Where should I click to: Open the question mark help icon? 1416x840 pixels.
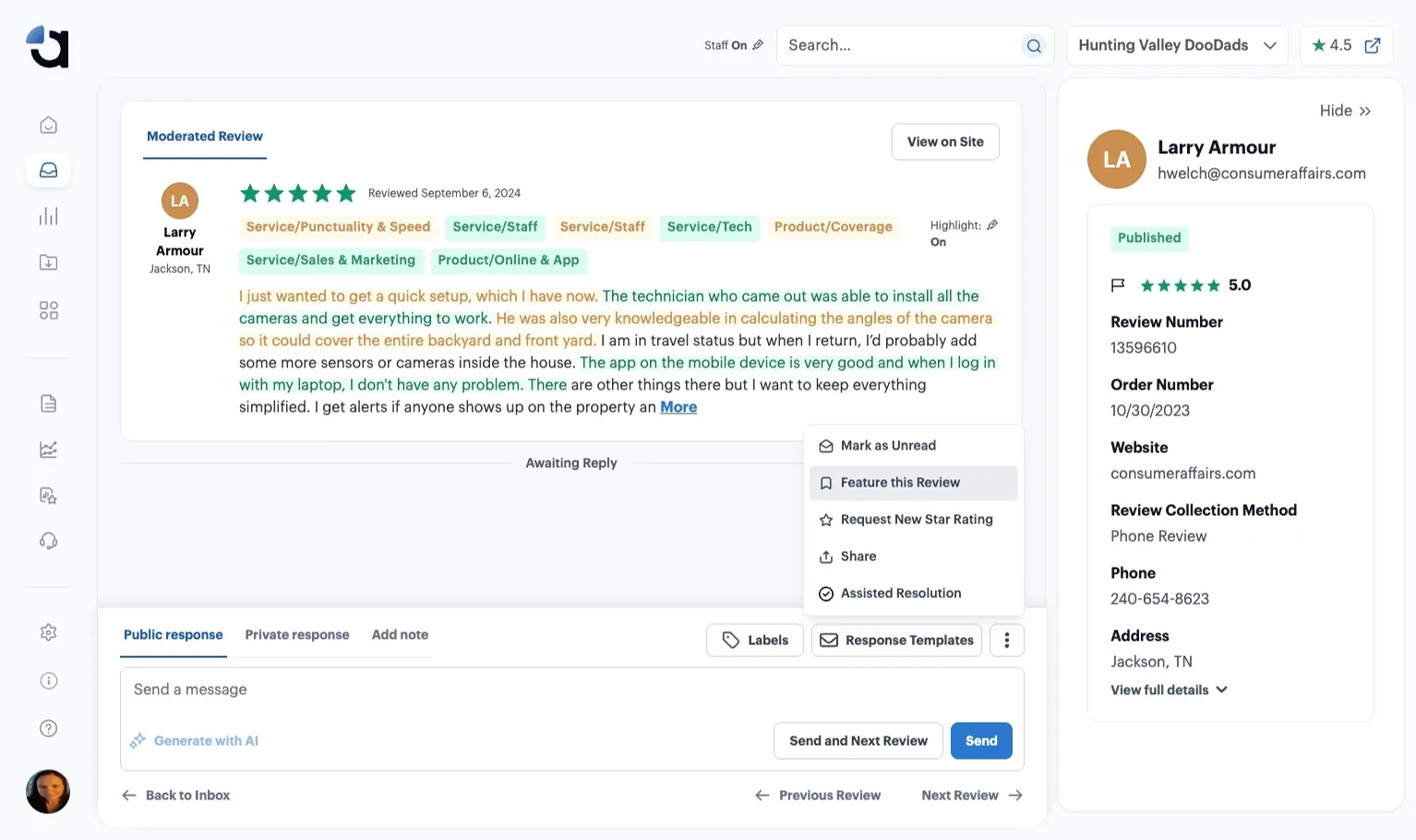point(49,728)
